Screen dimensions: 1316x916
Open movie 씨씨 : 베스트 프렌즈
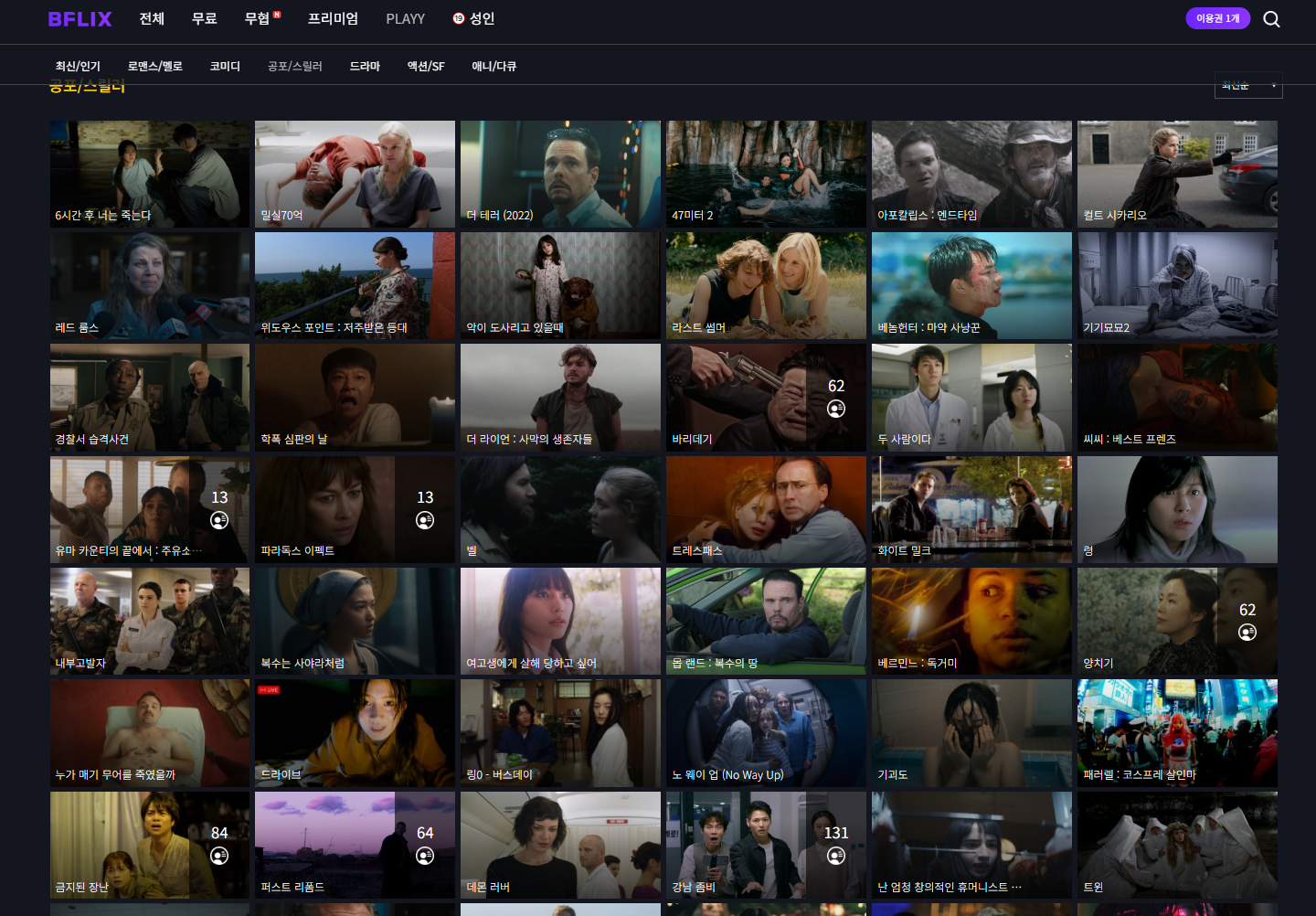point(1177,398)
